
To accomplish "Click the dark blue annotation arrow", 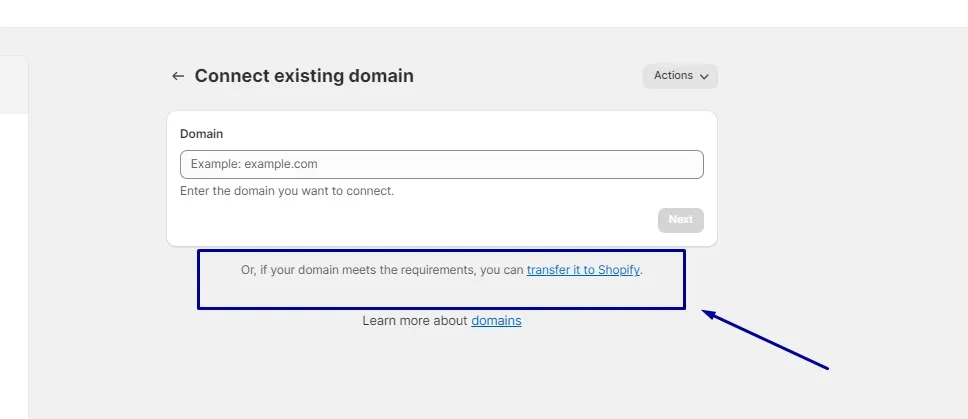I will click(x=766, y=340).
